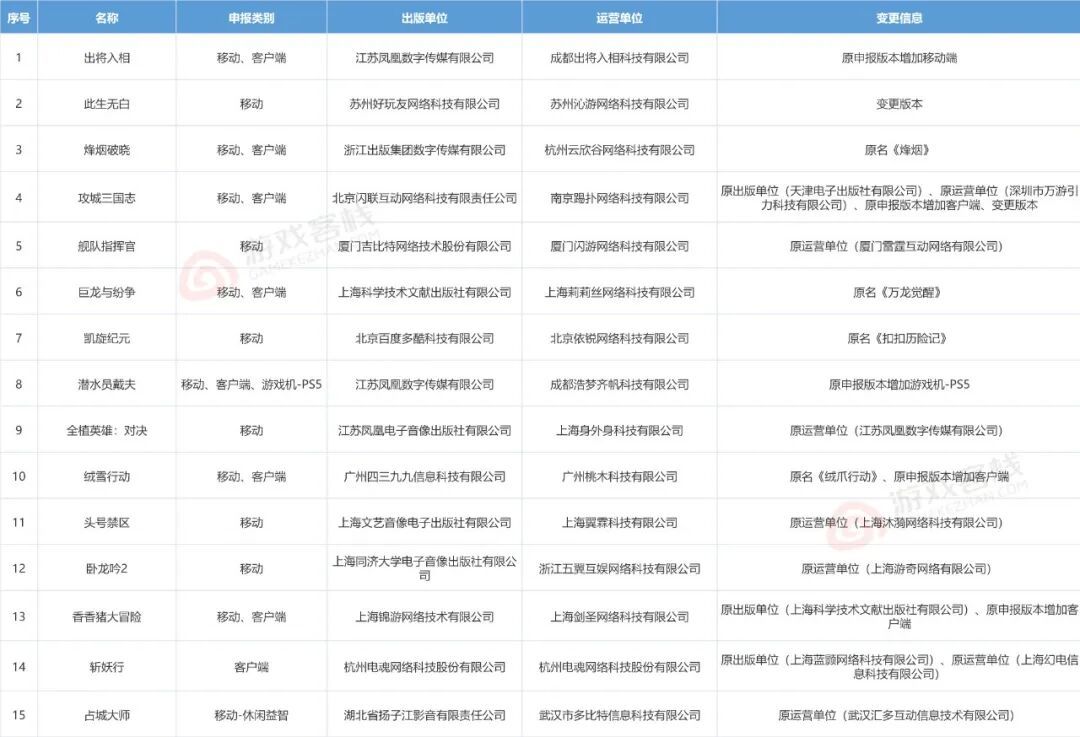Select the game name 出将入相
This screenshot has width=1080, height=737.
(107, 58)
